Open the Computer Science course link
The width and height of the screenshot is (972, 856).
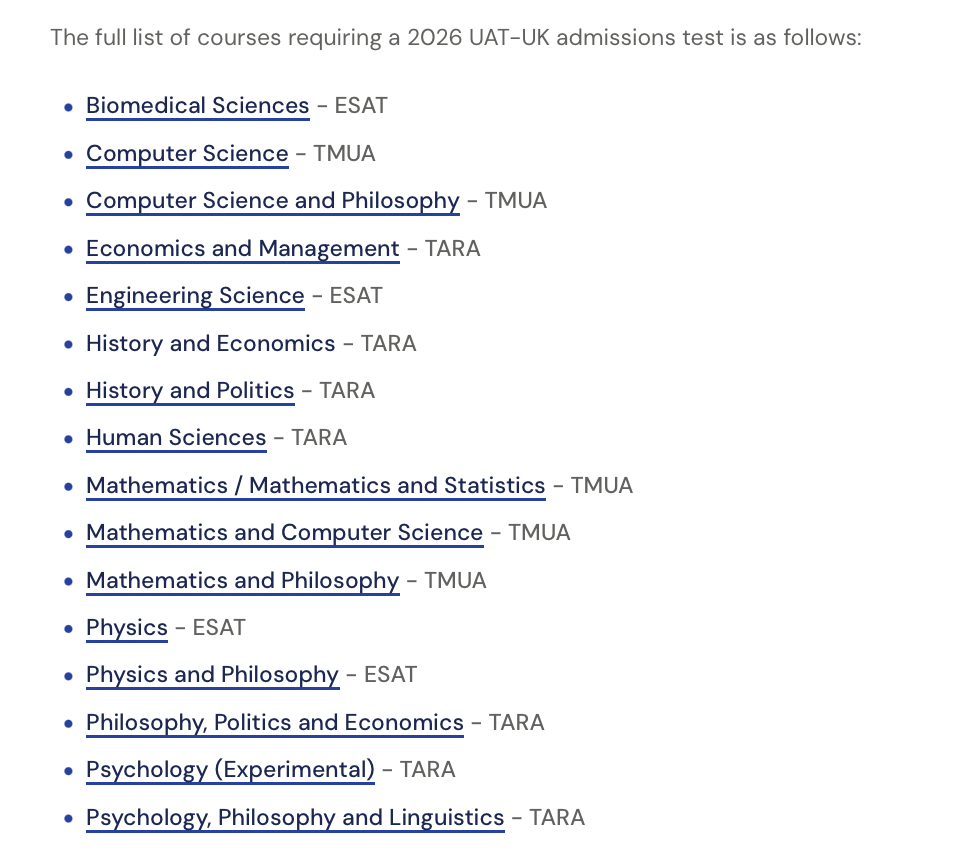(187, 154)
